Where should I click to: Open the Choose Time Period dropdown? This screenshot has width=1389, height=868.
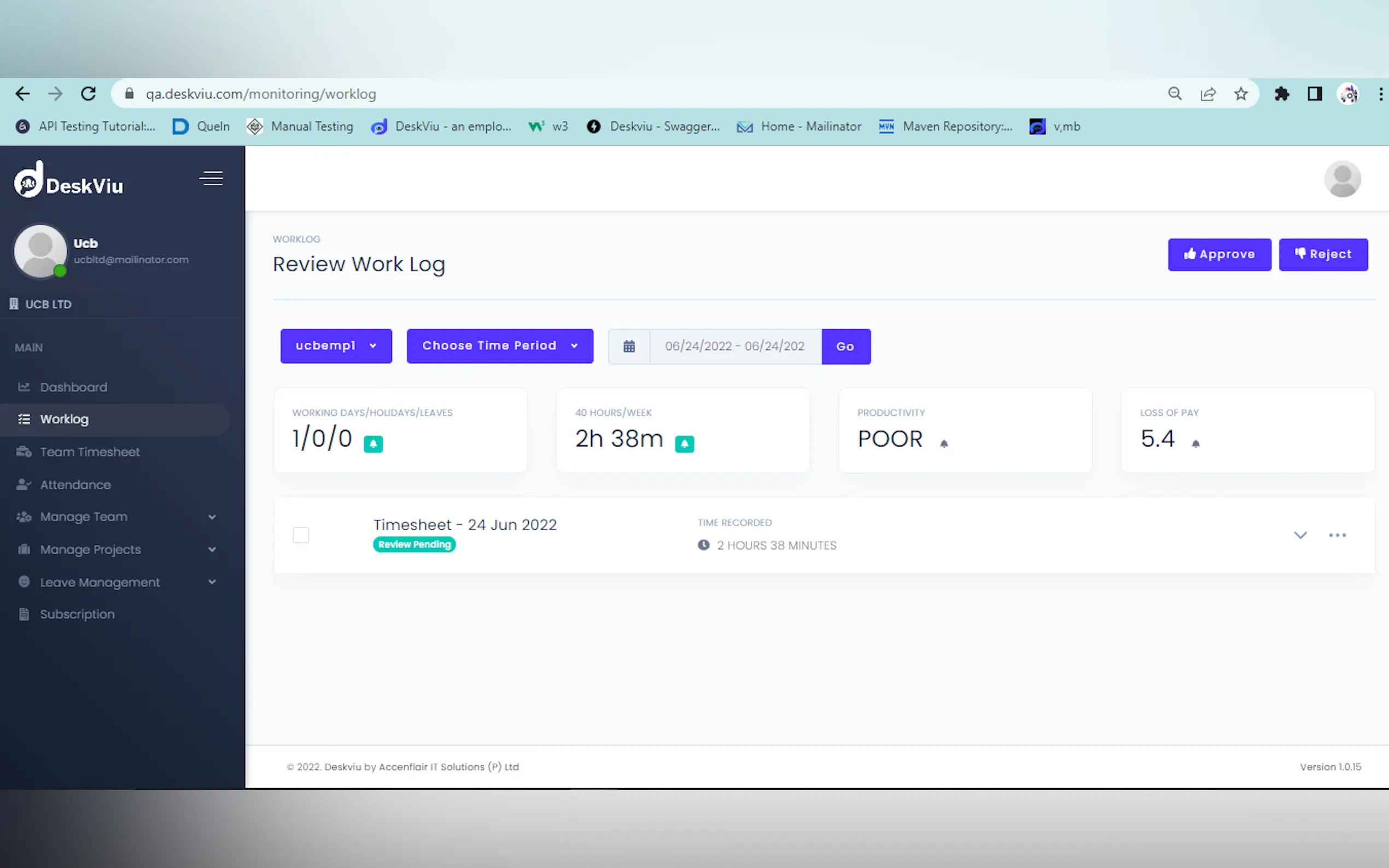(x=500, y=345)
